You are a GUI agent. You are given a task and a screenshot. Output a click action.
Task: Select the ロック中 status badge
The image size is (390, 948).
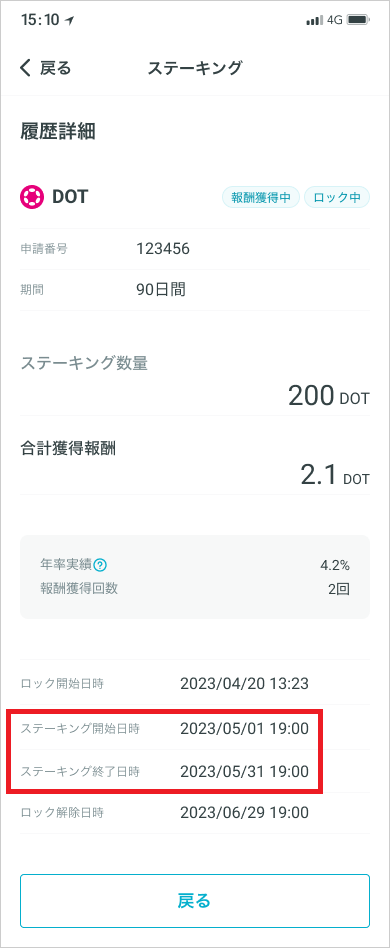pos(337,197)
